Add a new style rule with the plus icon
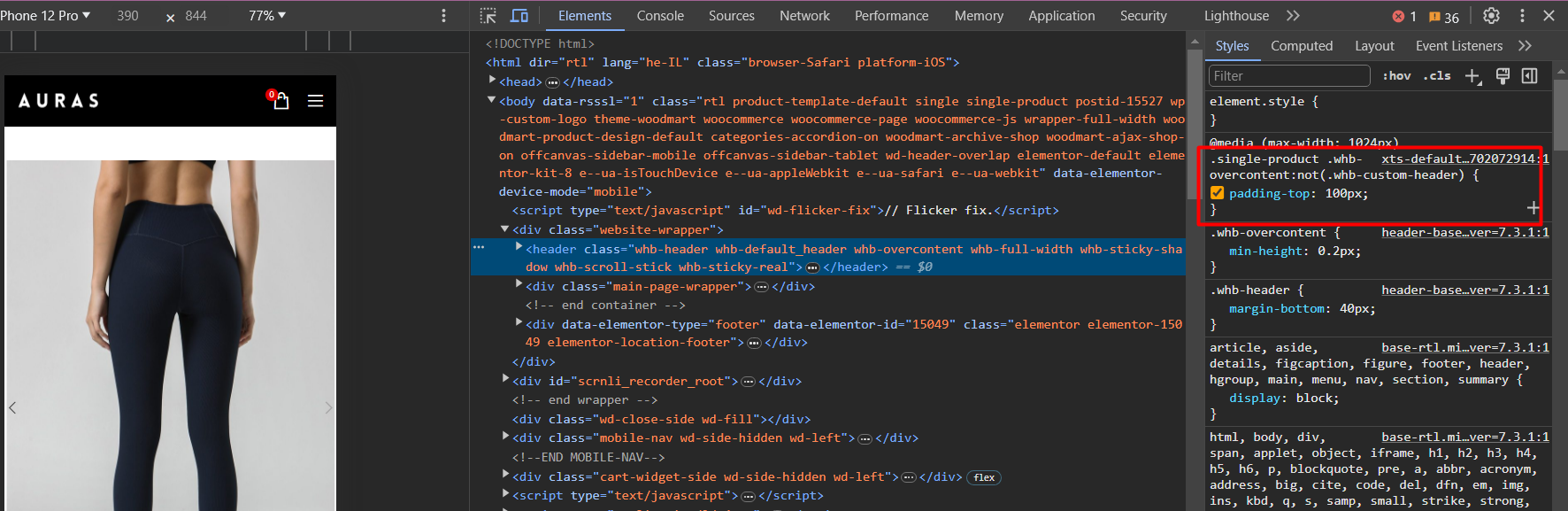 pos(1473,76)
